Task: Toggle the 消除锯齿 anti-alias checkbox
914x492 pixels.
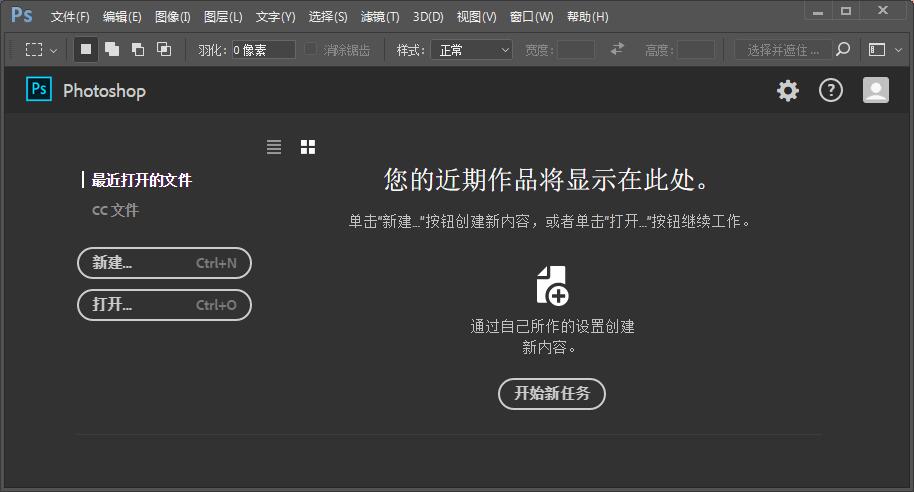Action: pyautogui.click(x=311, y=49)
